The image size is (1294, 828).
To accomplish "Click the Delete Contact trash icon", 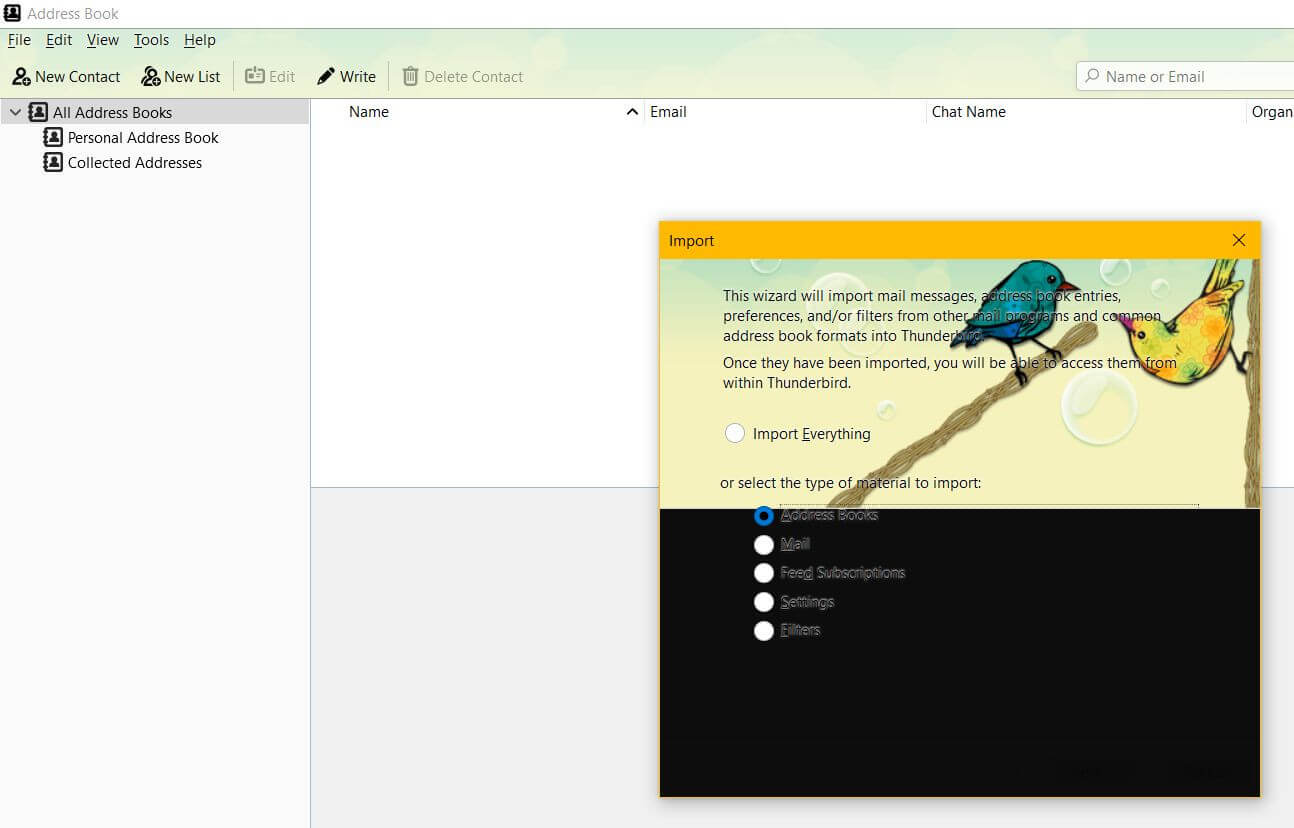I will point(410,77).
